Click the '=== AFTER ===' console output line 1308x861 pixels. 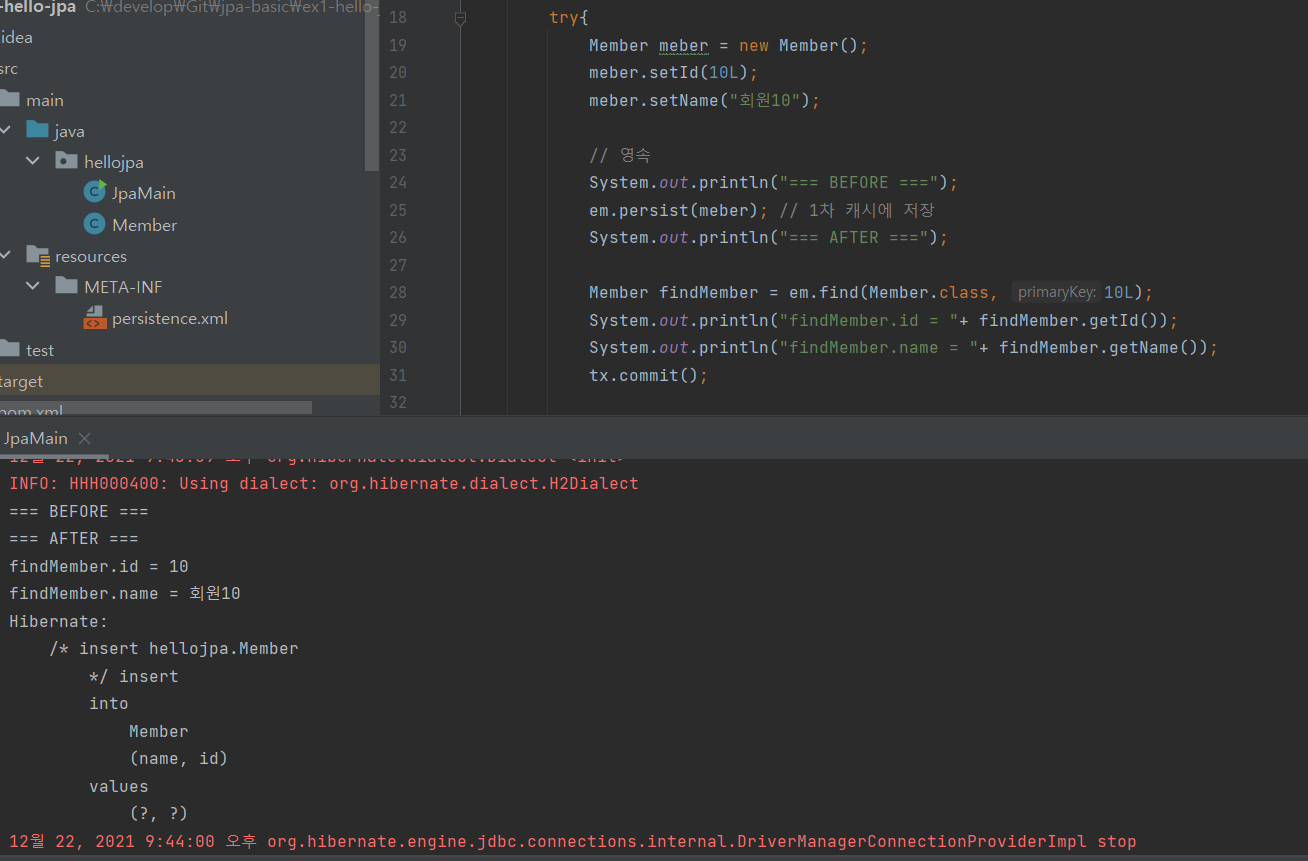coord(74,538)
